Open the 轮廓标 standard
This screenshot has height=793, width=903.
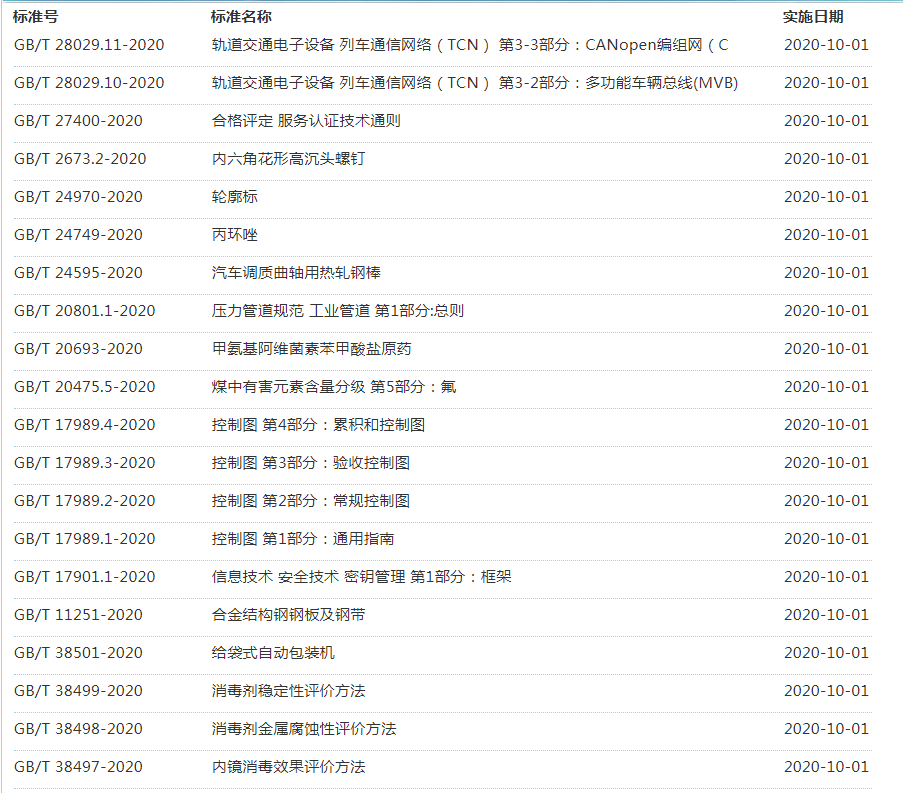tap(234, 197)
